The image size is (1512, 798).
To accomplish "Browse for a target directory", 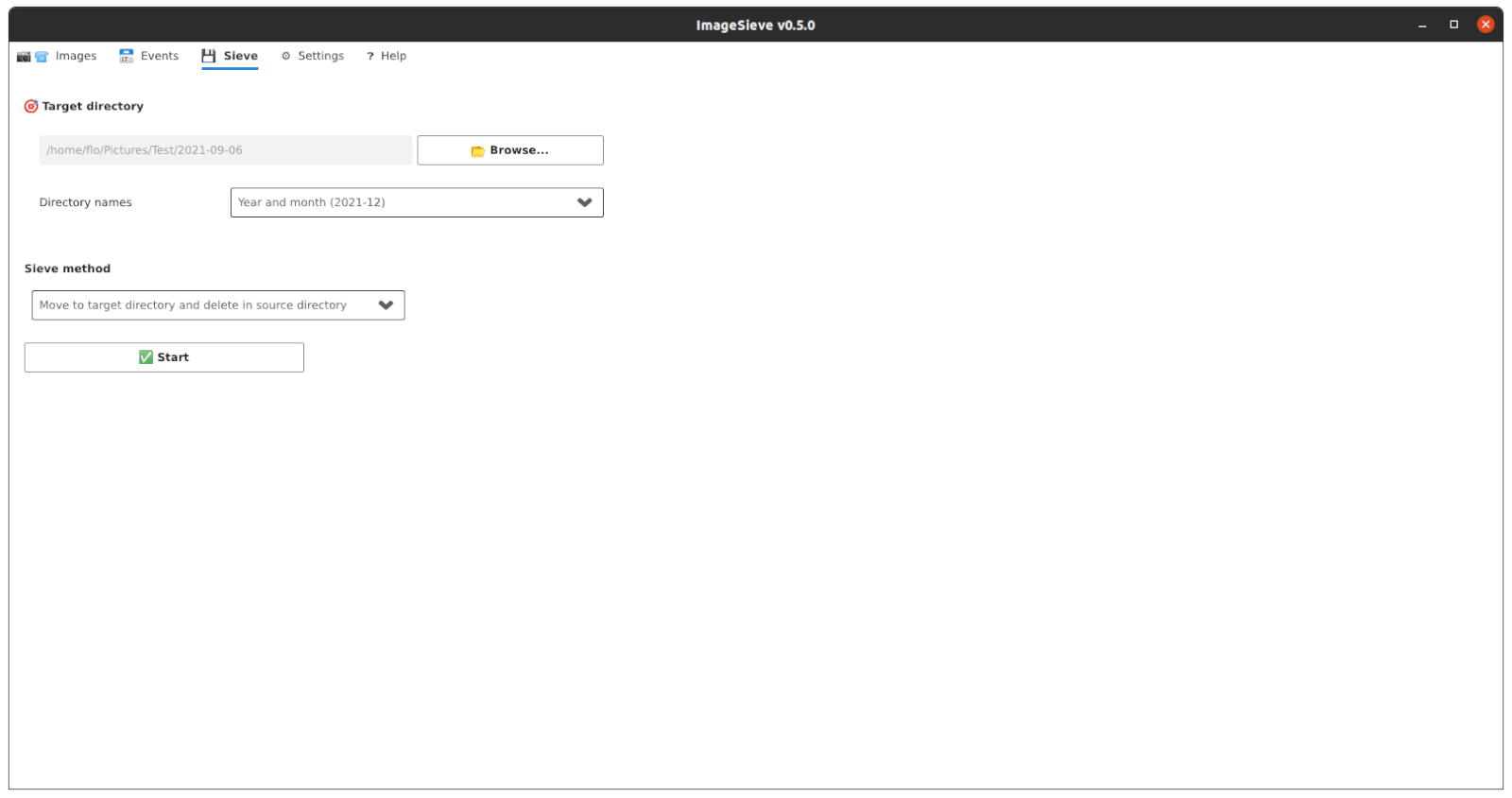I will click(510, 150).
